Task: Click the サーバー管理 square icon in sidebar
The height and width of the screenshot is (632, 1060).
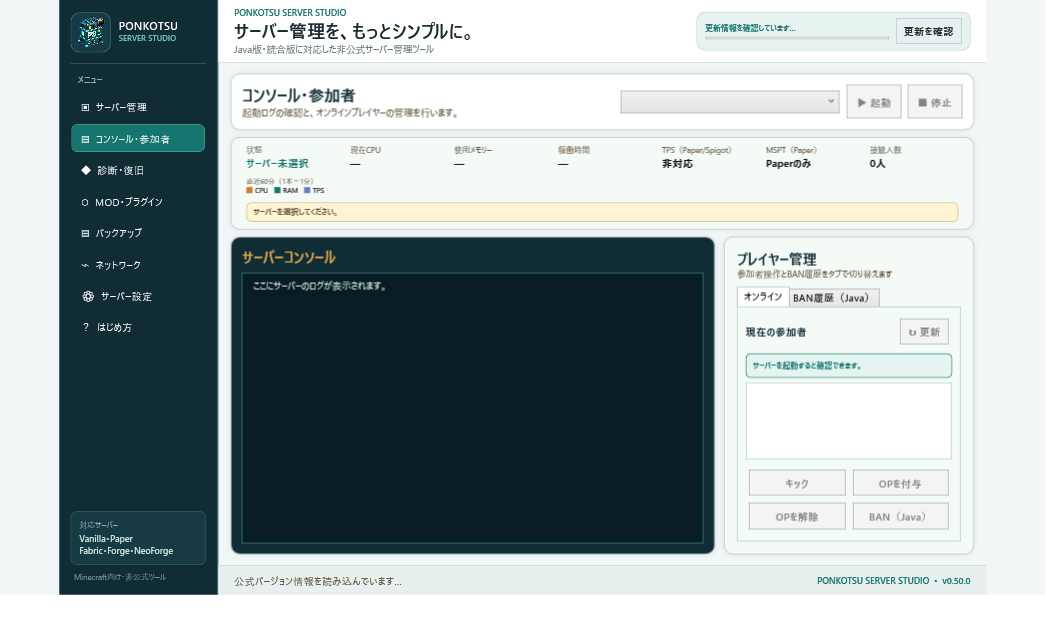Action: [85, 107]
